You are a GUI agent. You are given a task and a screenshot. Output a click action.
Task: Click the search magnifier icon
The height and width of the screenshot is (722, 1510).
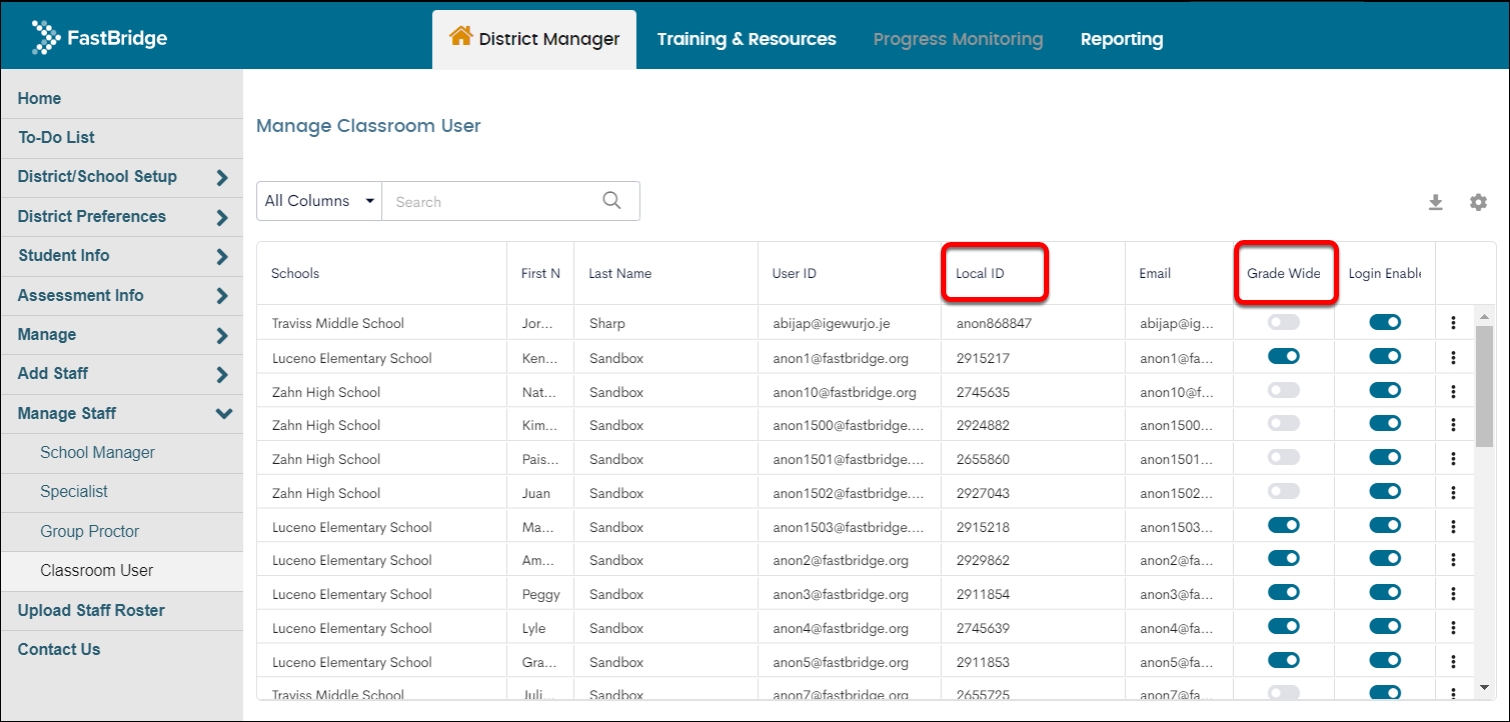pyautogui.click(x=612, y=200)
